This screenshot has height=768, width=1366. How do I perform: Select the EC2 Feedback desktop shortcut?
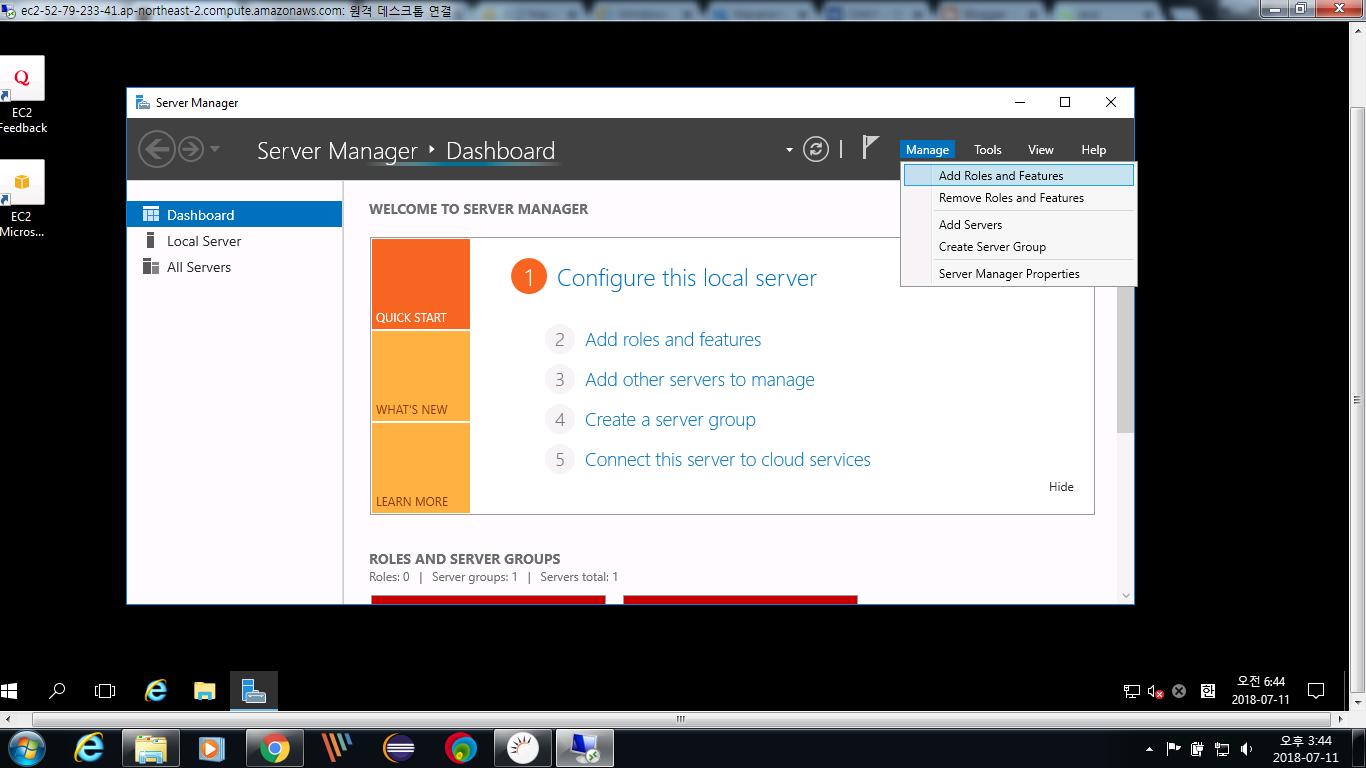coord(22,95)
